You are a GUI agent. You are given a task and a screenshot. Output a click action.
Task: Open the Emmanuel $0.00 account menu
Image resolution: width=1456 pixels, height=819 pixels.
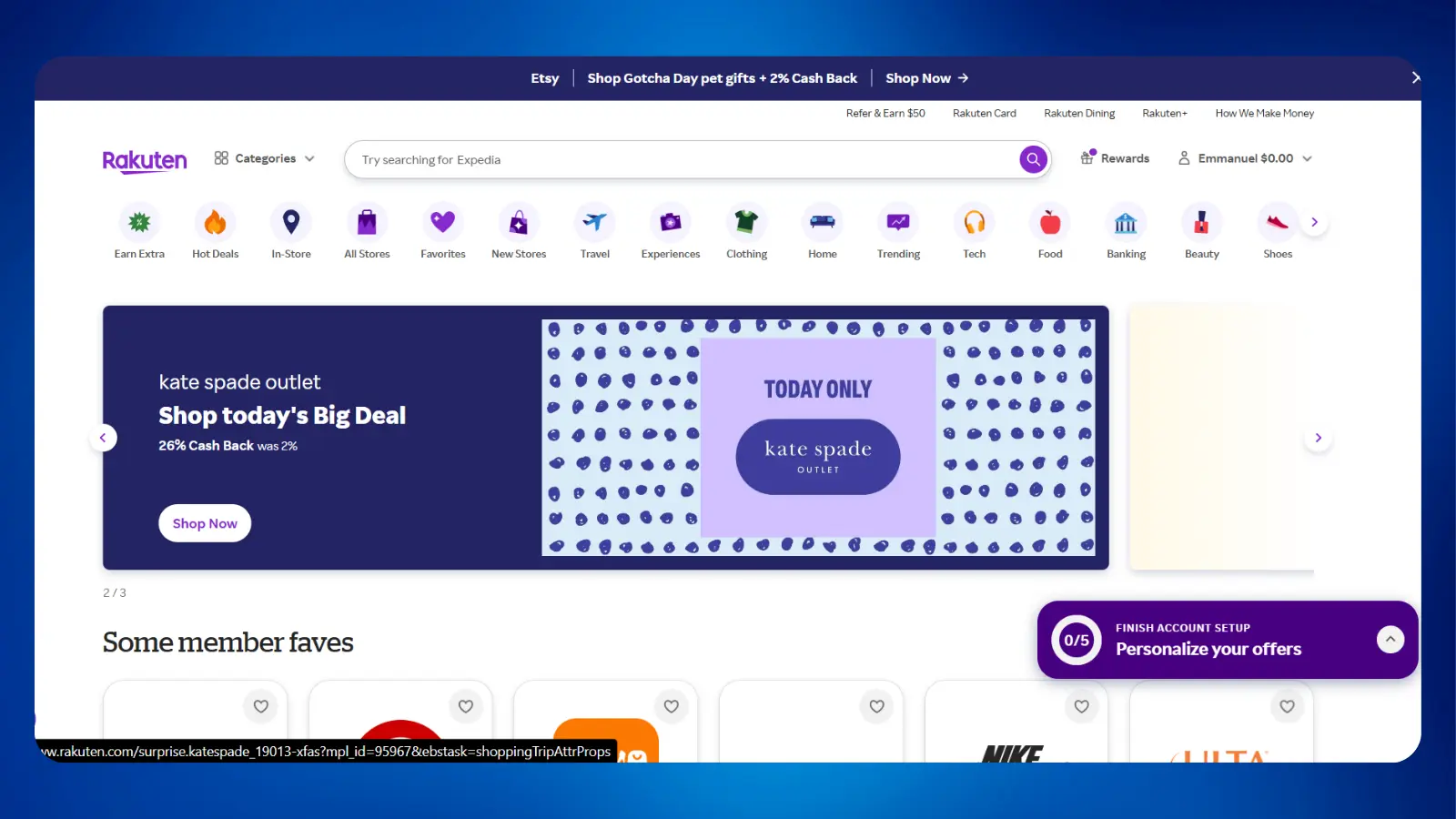(x=1245, y=158)
